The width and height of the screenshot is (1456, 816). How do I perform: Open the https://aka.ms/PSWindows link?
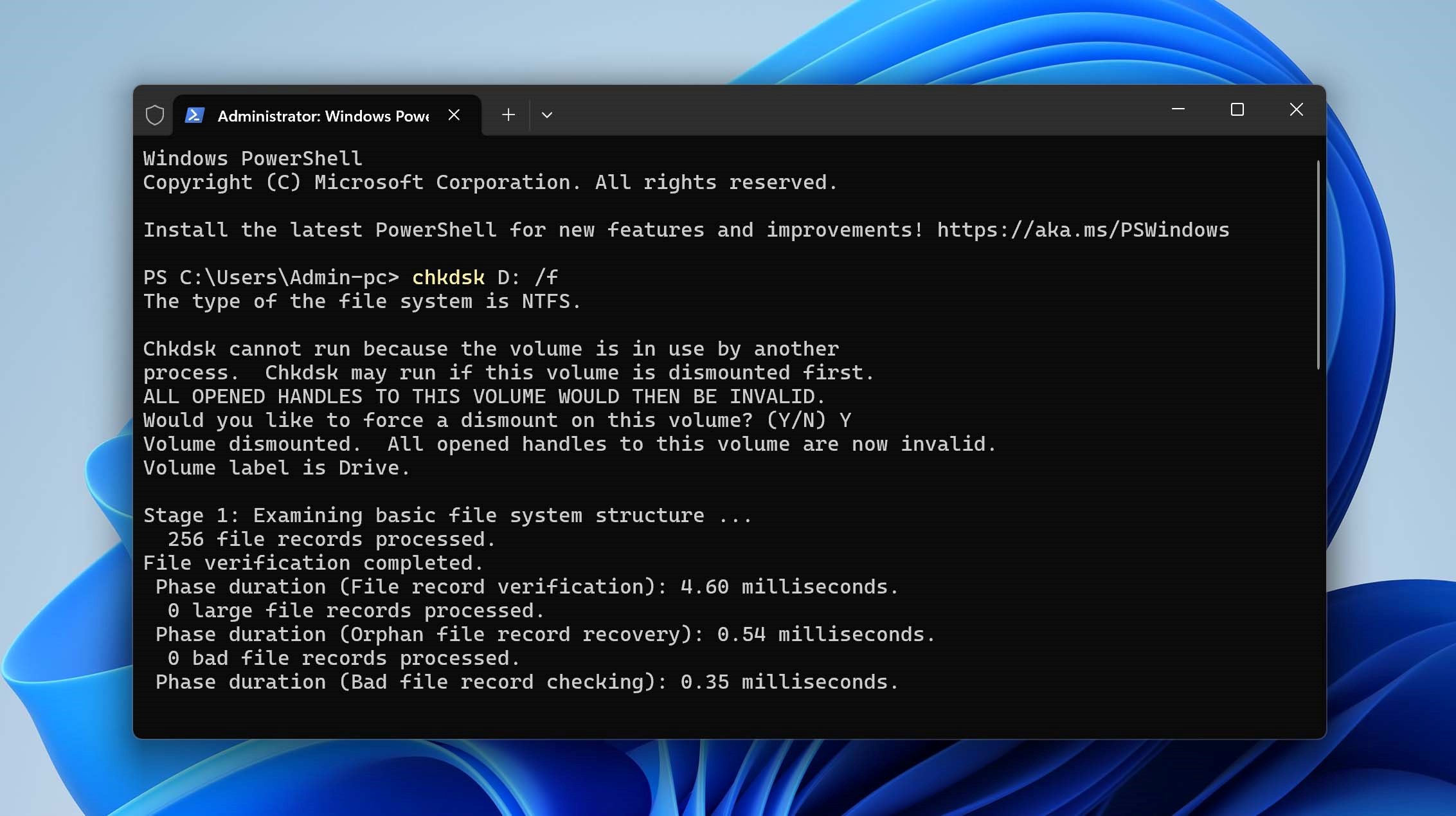click(1083, 230)
